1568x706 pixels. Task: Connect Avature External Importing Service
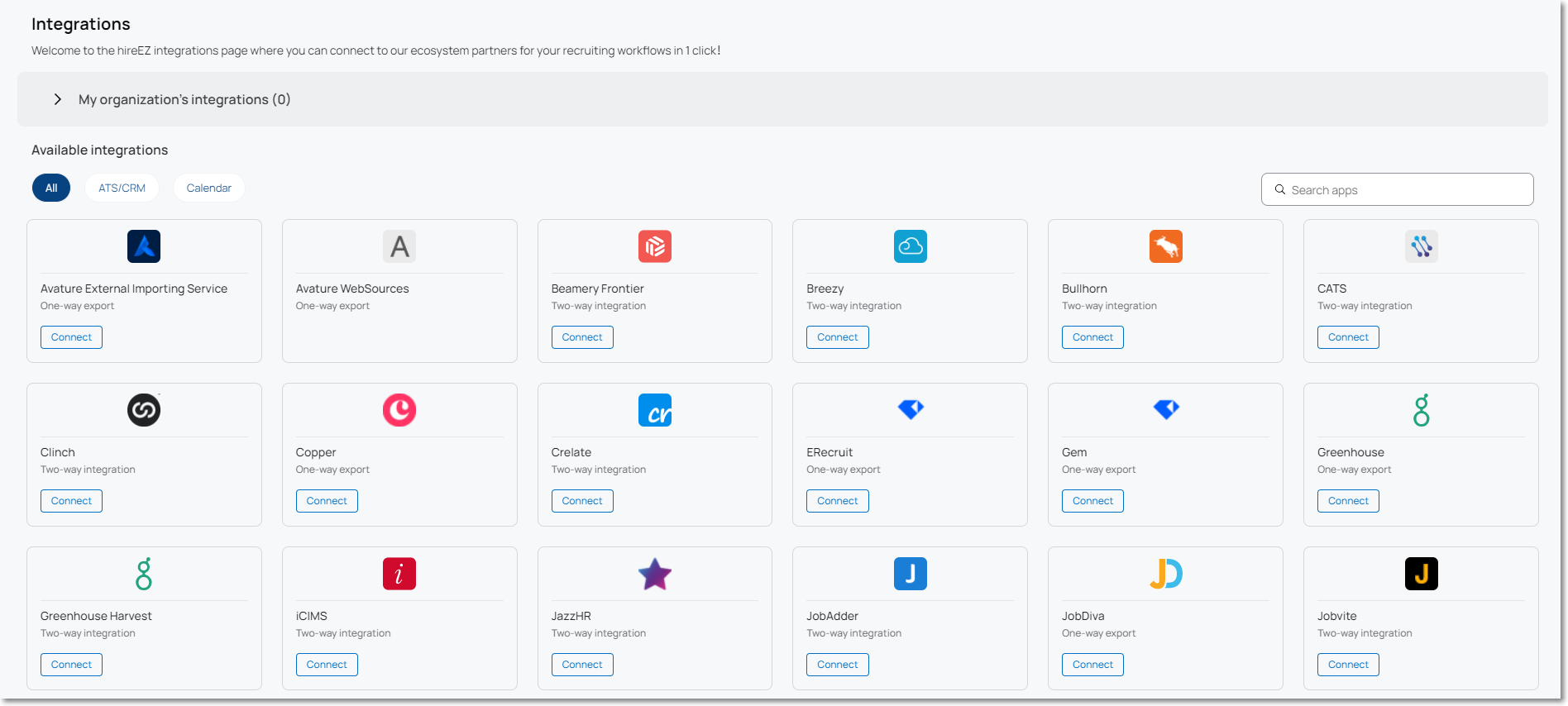71,337
